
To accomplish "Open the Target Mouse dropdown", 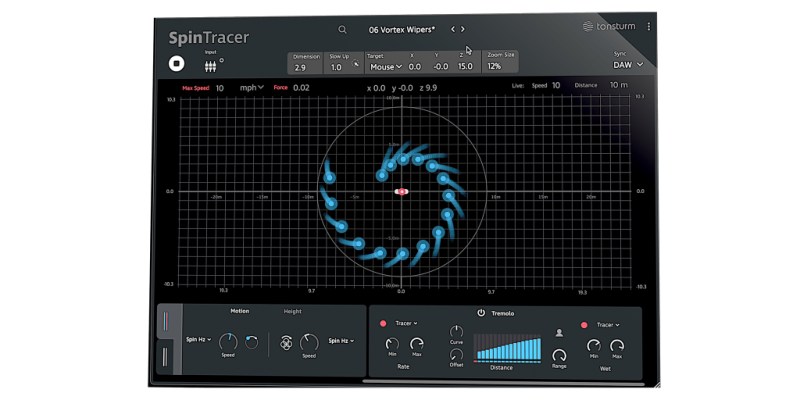I will (x=386, y=67).
